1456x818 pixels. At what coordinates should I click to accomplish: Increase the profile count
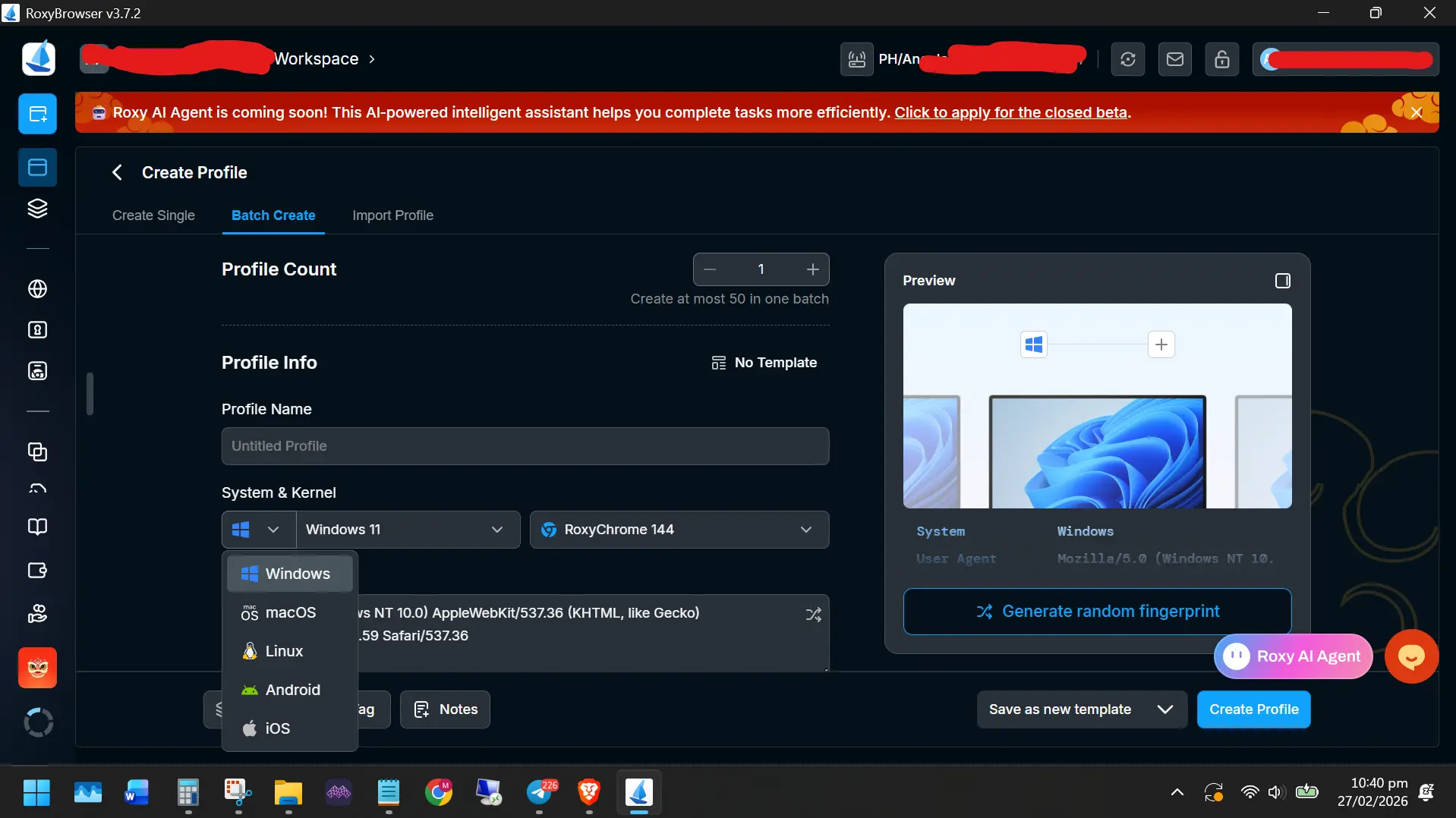pyautogui.click(x=813, y=269)
